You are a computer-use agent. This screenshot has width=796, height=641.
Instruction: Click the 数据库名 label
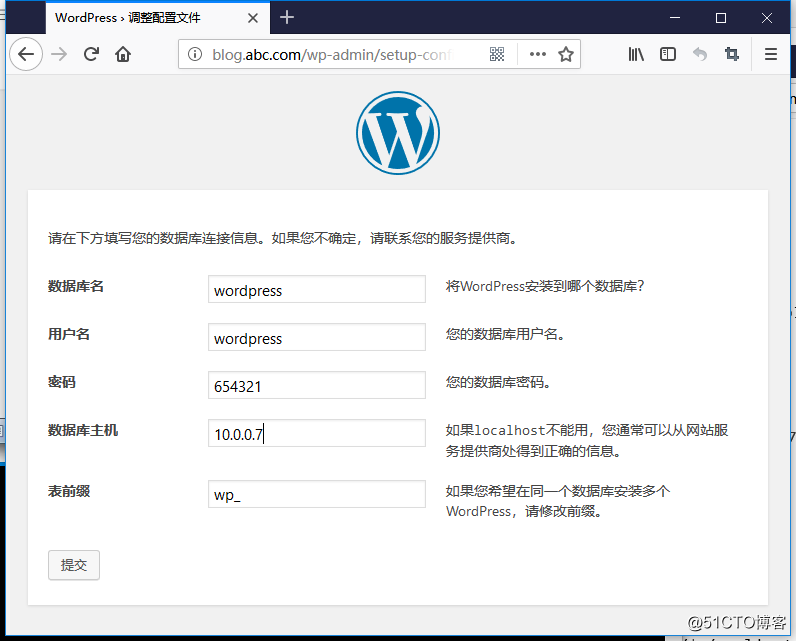click(x=76, y=286)
